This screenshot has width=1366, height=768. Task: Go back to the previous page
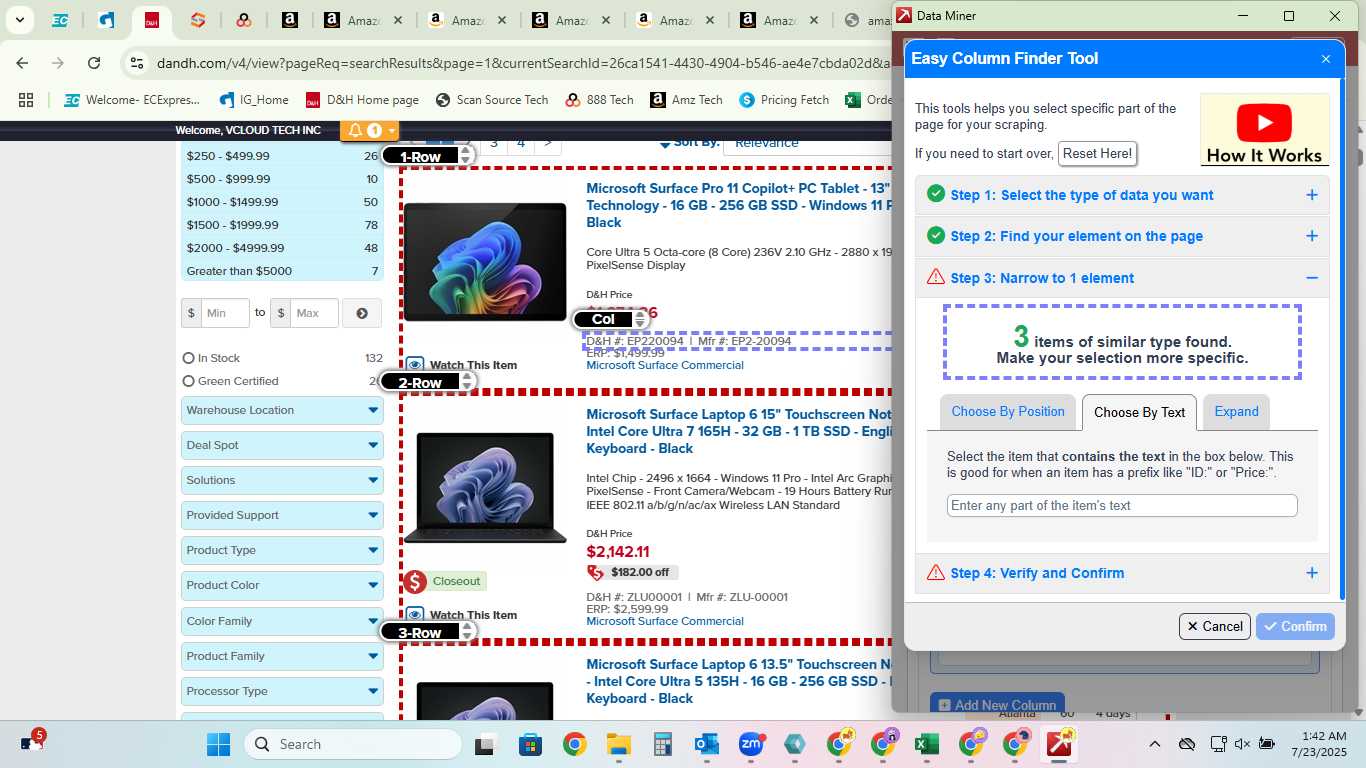22,63
